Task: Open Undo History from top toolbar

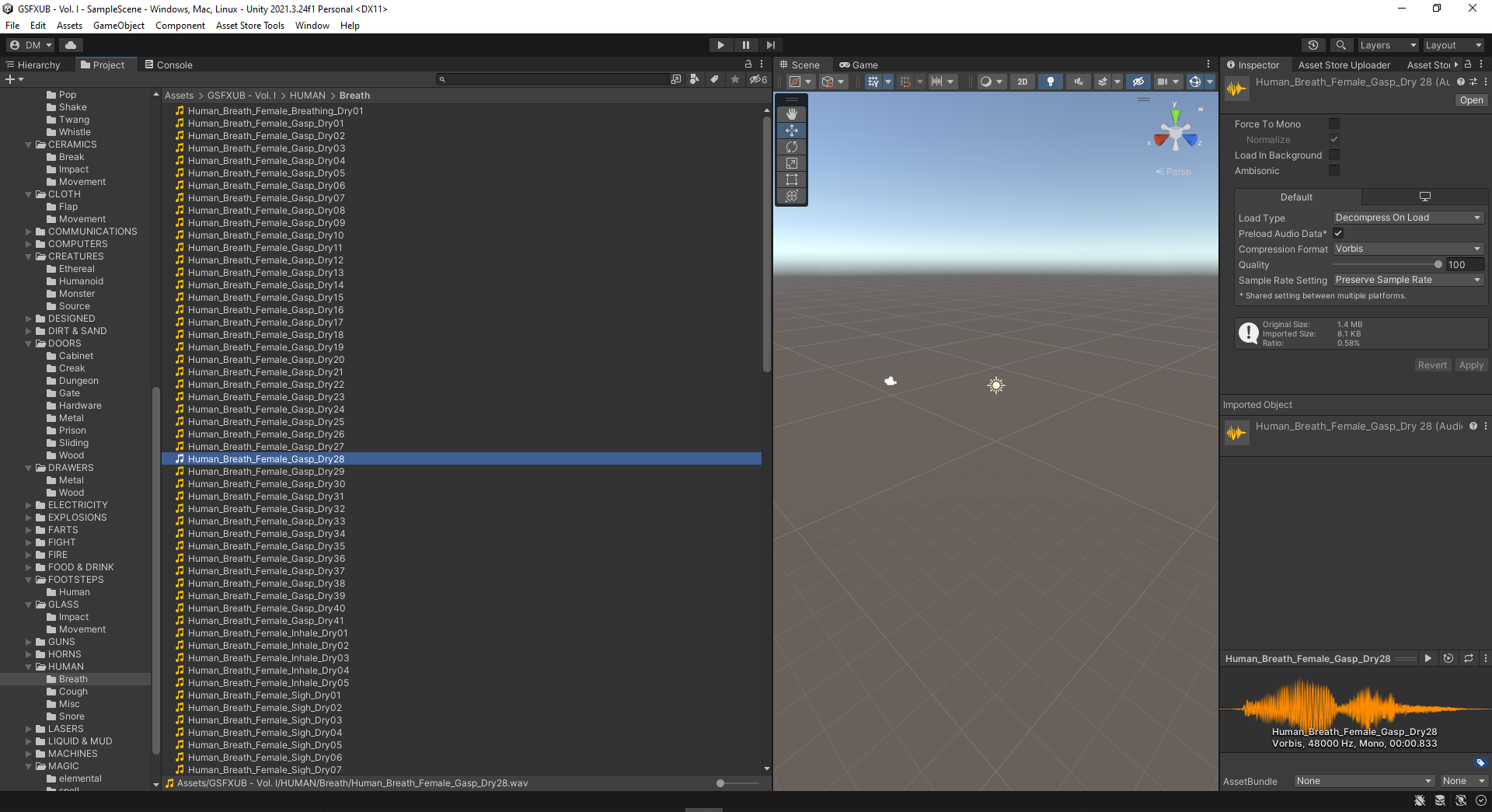Action: (1313, 45)
